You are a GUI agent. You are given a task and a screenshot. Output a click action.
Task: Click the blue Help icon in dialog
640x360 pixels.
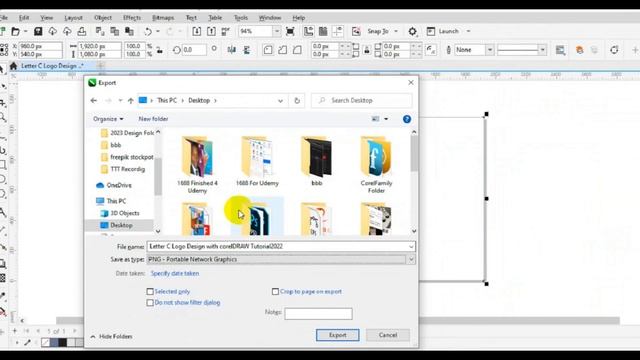coord(407,119)
